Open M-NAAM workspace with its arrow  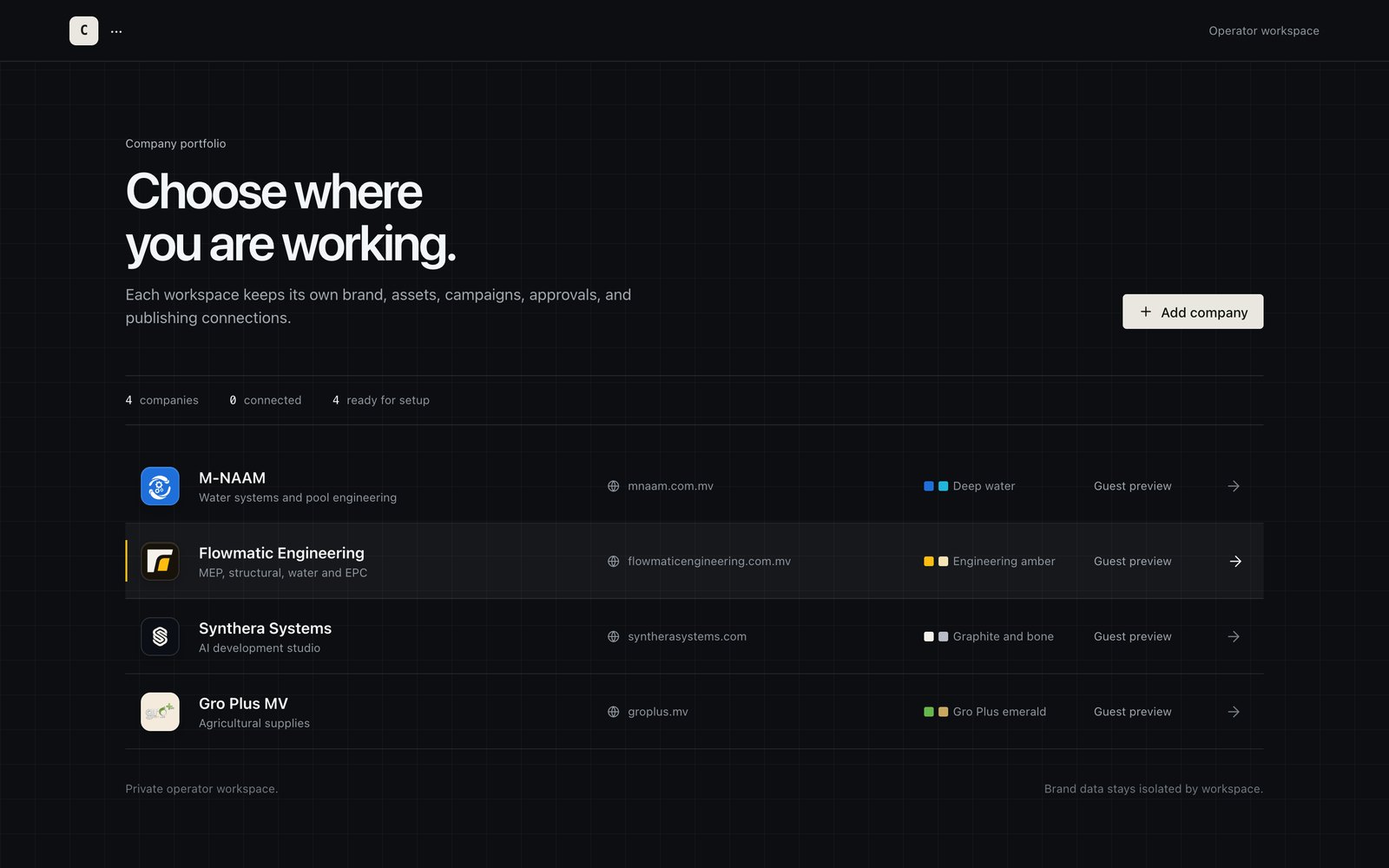coord(1234,486)
